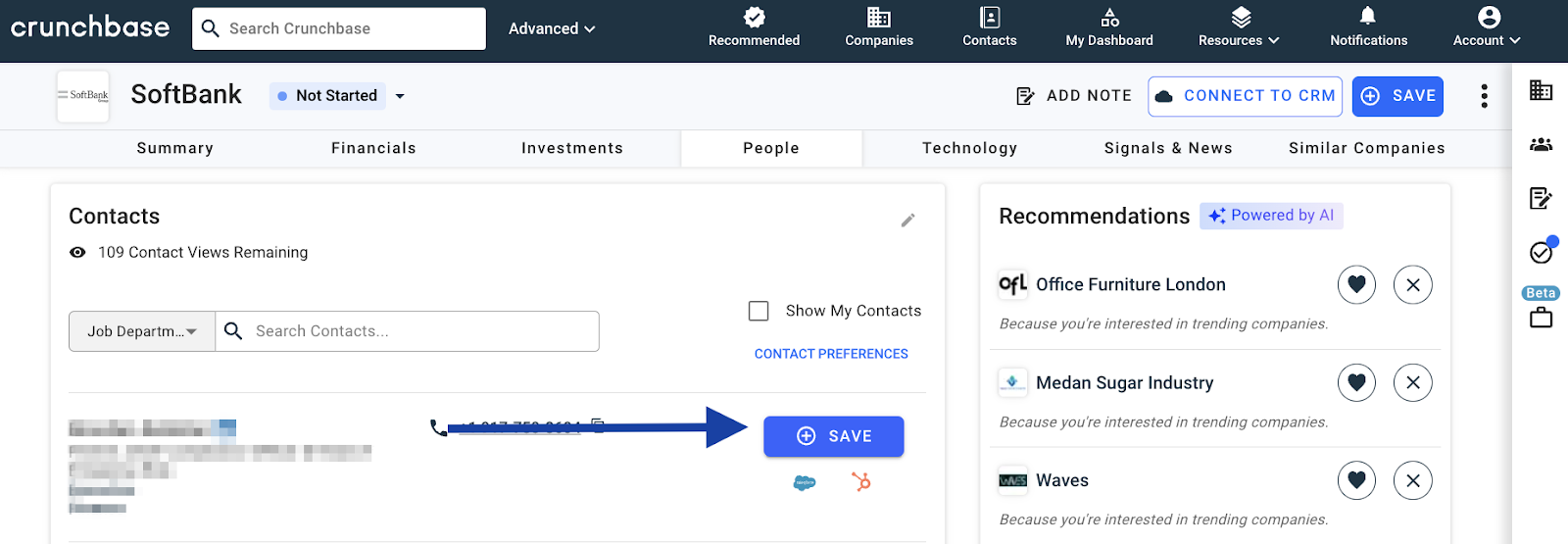Dismiss the Medan Sugar Industry recommendation

[1413, 382]
